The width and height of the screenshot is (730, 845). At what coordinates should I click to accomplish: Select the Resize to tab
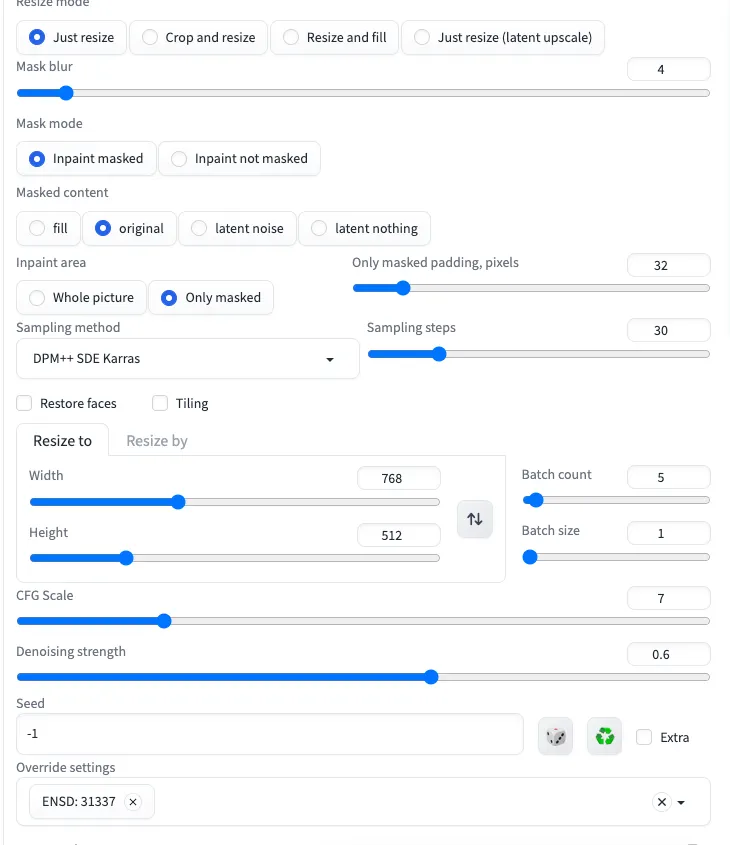(62, 441)
